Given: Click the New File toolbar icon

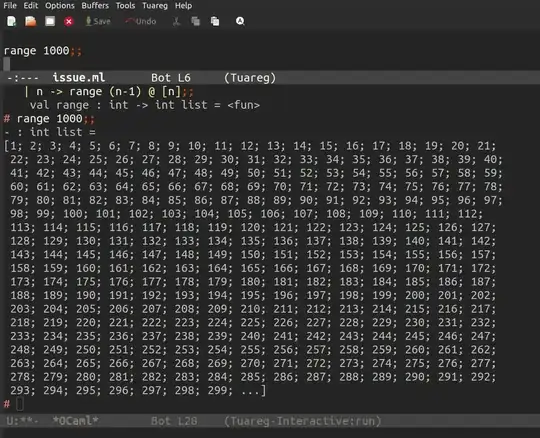Looking at the screenshot, I should pos(11,21).
